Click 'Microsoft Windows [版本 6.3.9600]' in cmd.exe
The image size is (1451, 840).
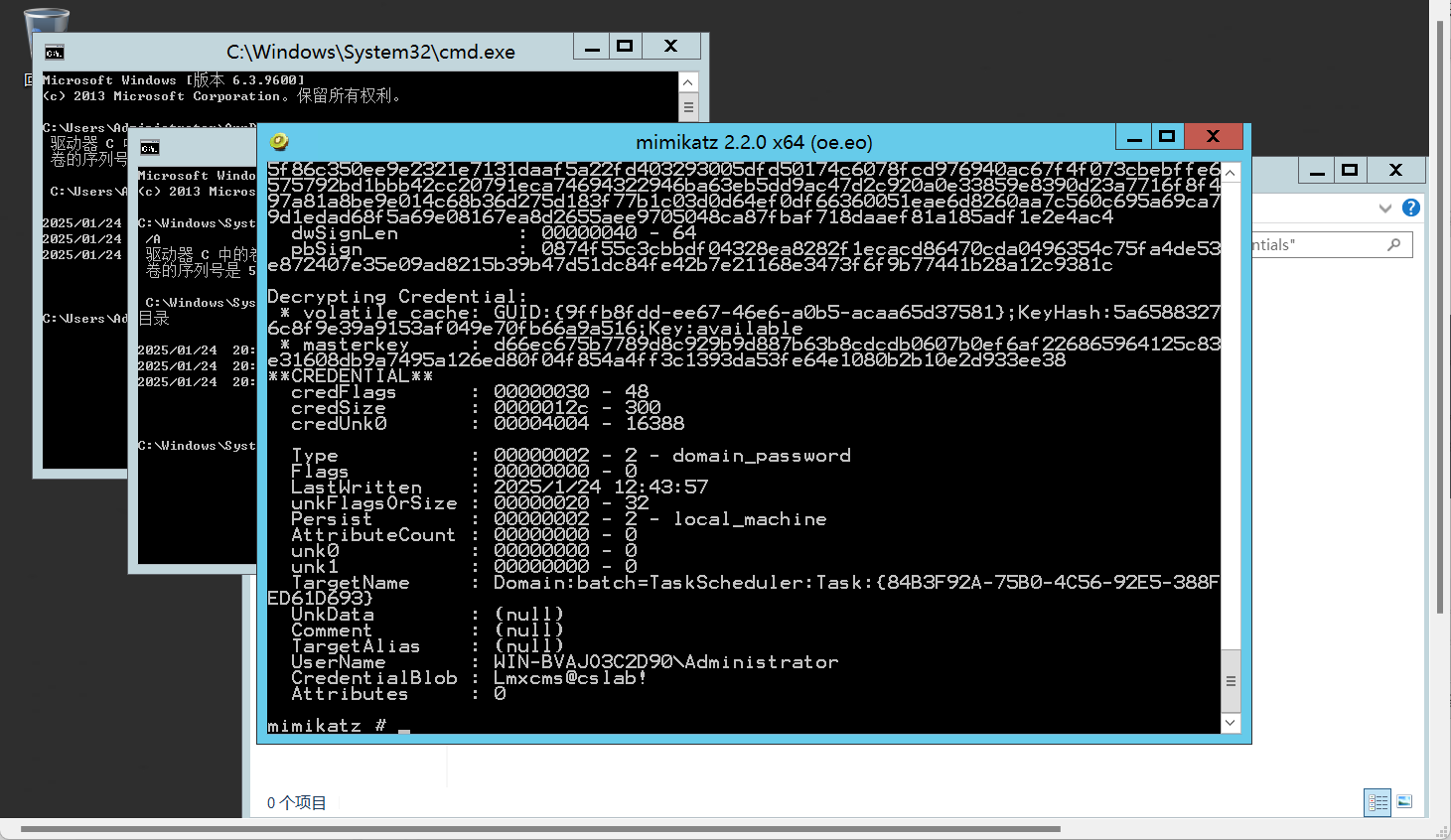174,80
